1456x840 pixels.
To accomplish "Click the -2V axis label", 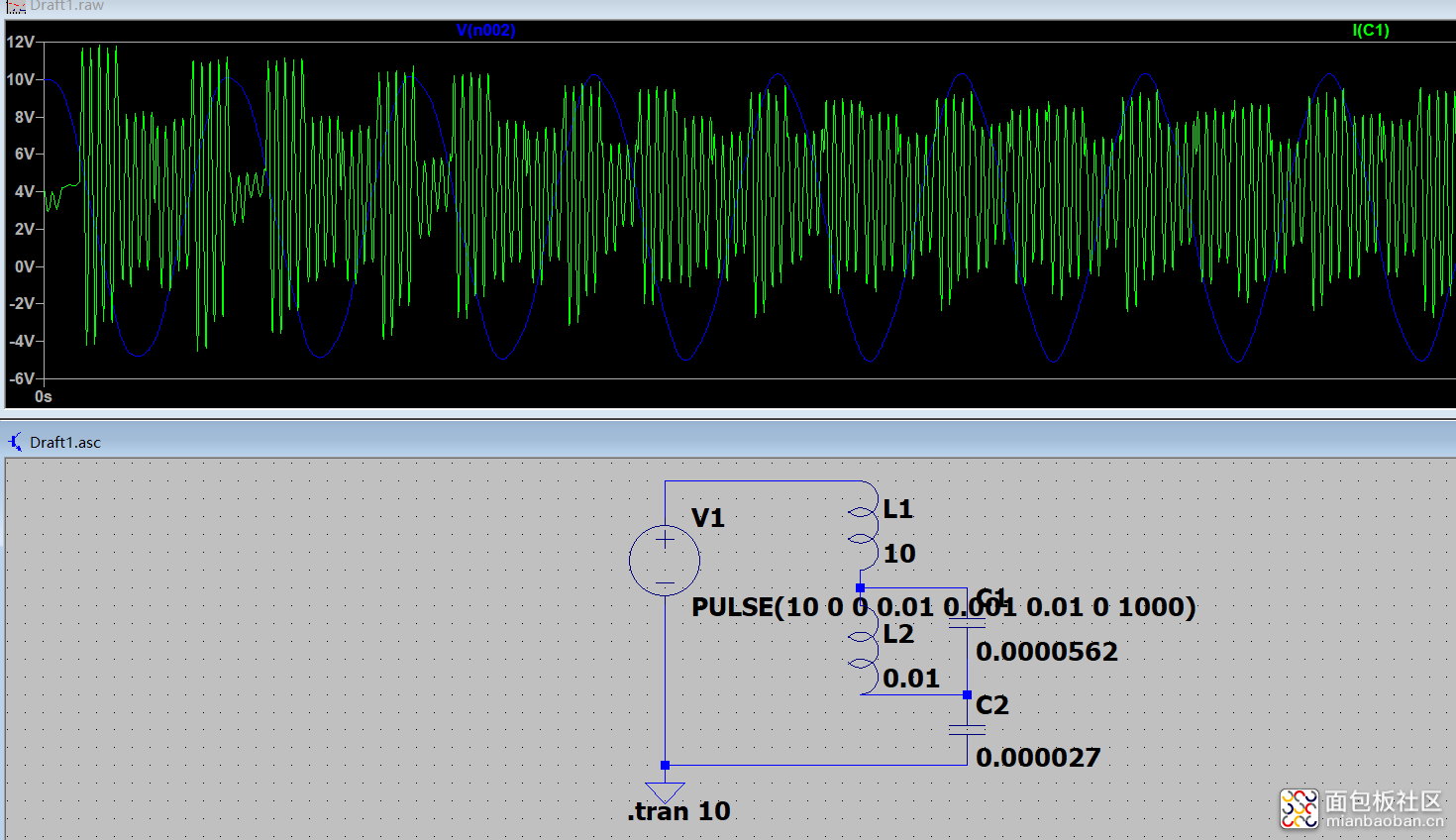I will [22, 303].
